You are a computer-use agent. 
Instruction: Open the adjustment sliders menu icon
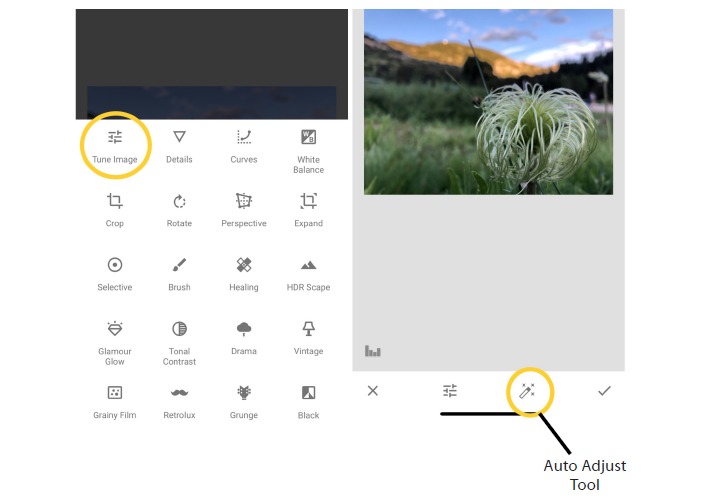[x=450, y=391]
